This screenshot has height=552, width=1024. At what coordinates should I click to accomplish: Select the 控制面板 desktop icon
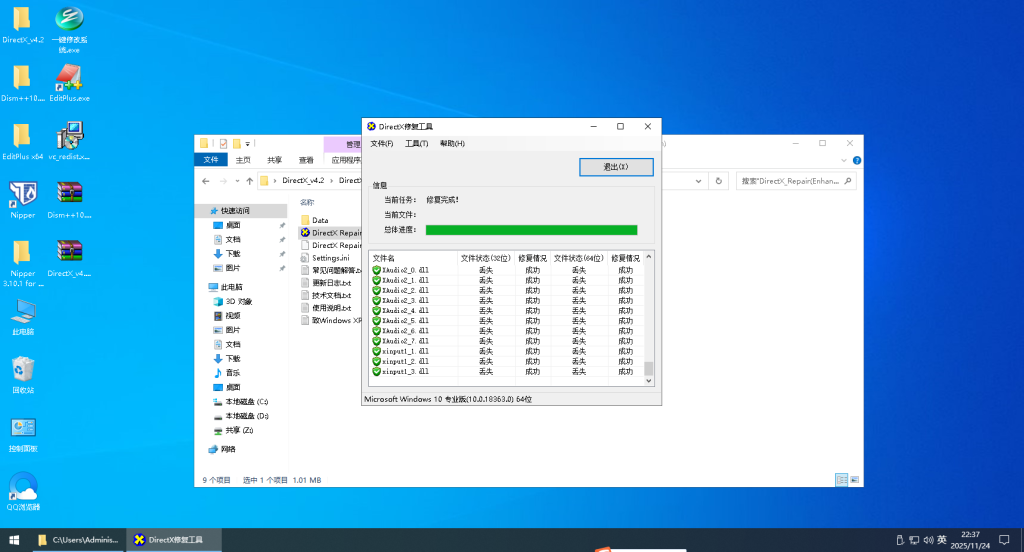click(x=22, y=429)
